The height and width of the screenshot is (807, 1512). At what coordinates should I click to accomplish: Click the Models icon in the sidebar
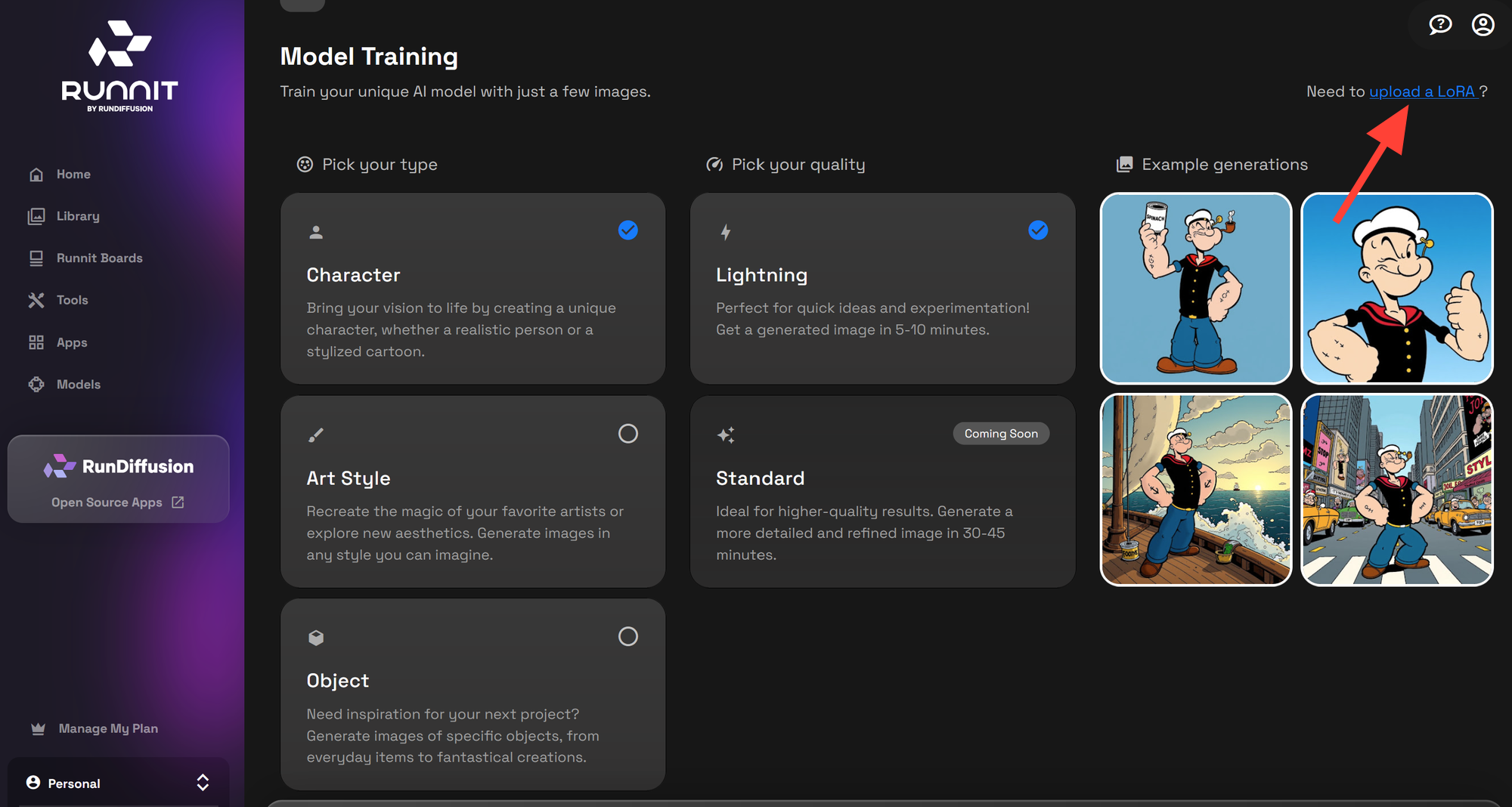(36, 385)
